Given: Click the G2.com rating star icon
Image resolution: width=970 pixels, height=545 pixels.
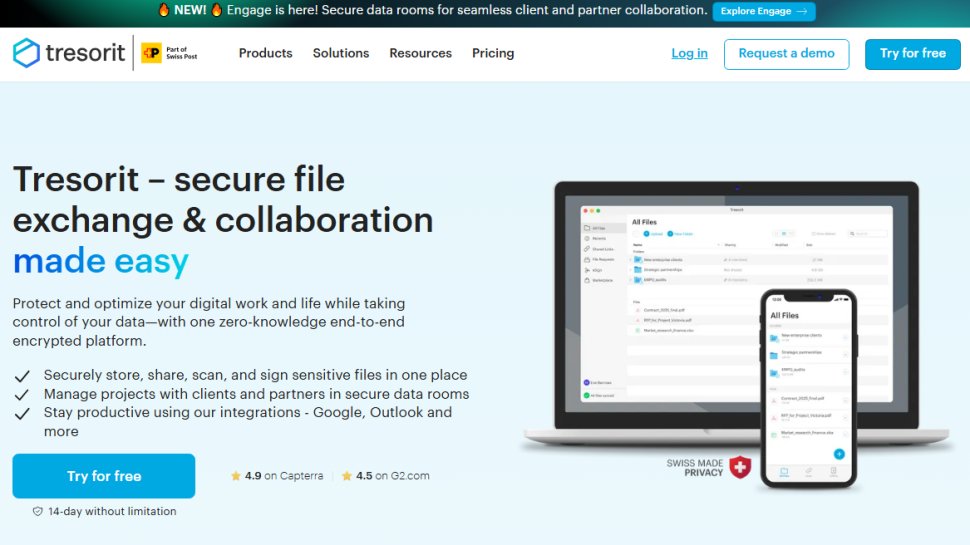Looking at the screenshot, I should coord(347,476).
